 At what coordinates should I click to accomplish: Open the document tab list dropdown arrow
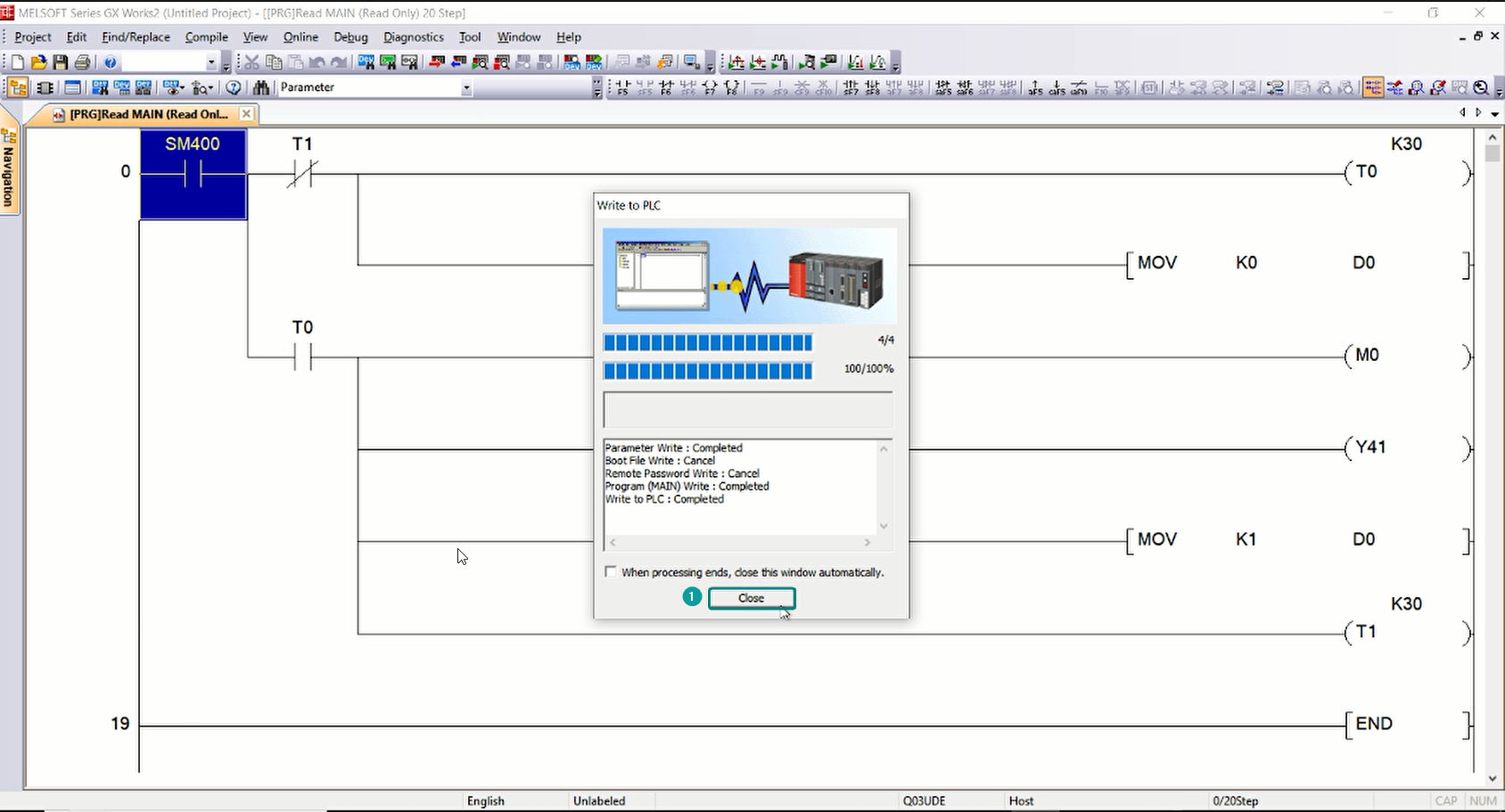click(1494, 114)
